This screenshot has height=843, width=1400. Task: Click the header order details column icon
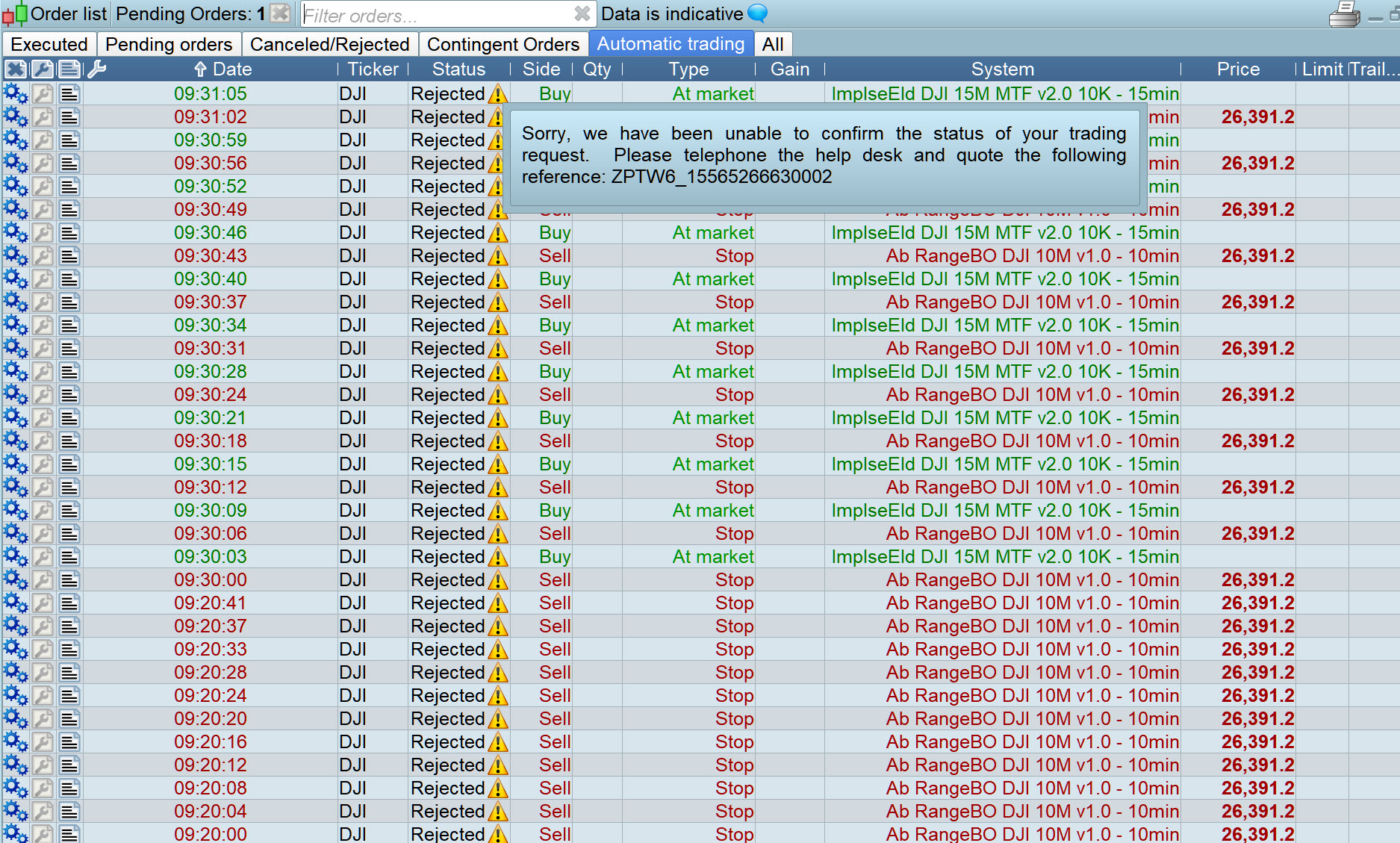(x=69, y=69)
